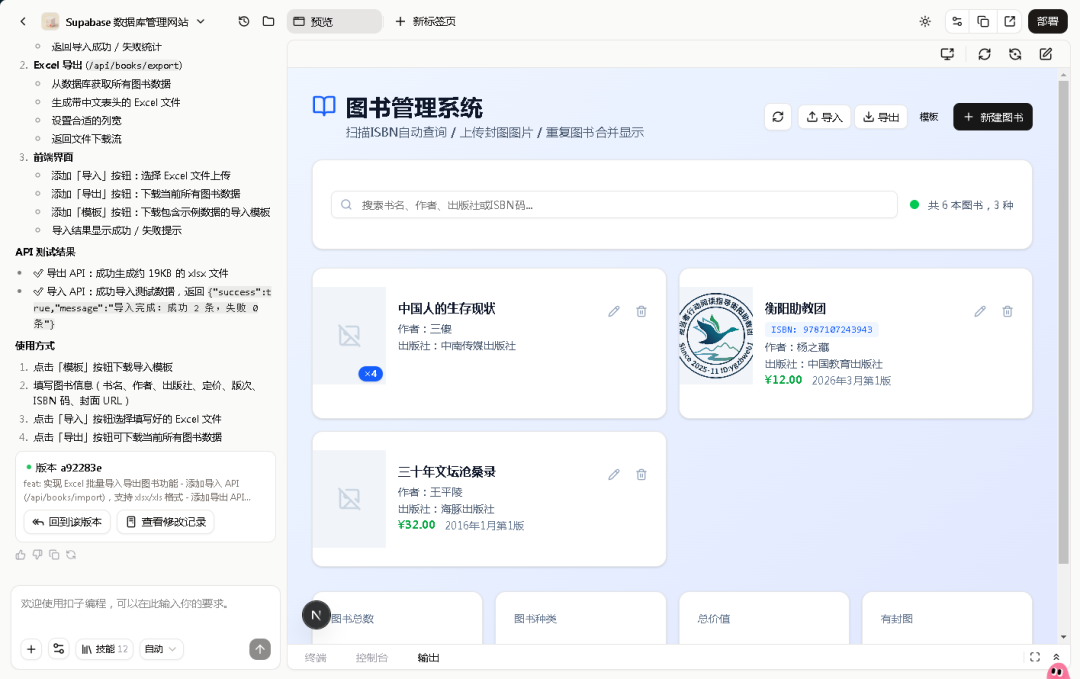1080x679 pixels.
Task: Toggle light/dark theme with sun icon
Action: point(925,20)
